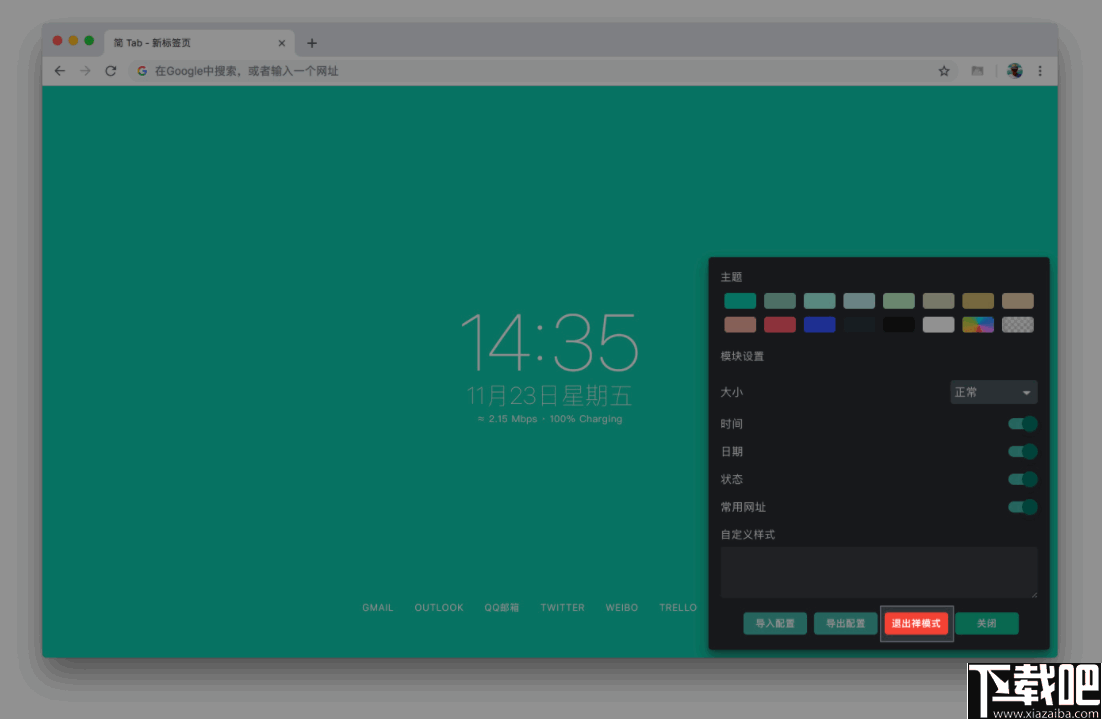Choose the red theme swatch
This screenshot has height=719, width=1103.
779,324
